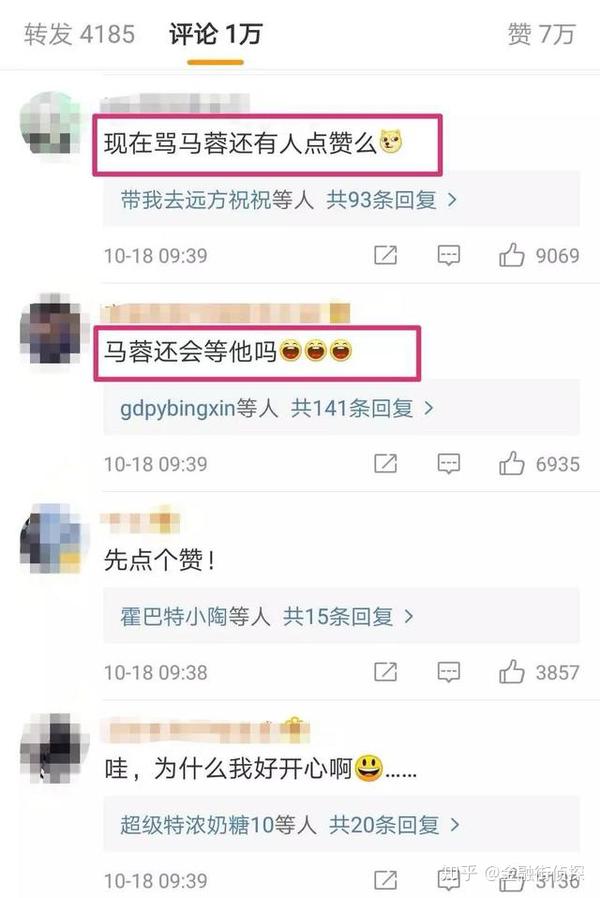
Task: Switch to the 转发 4185 tab
Action: (x=80, y=34)
